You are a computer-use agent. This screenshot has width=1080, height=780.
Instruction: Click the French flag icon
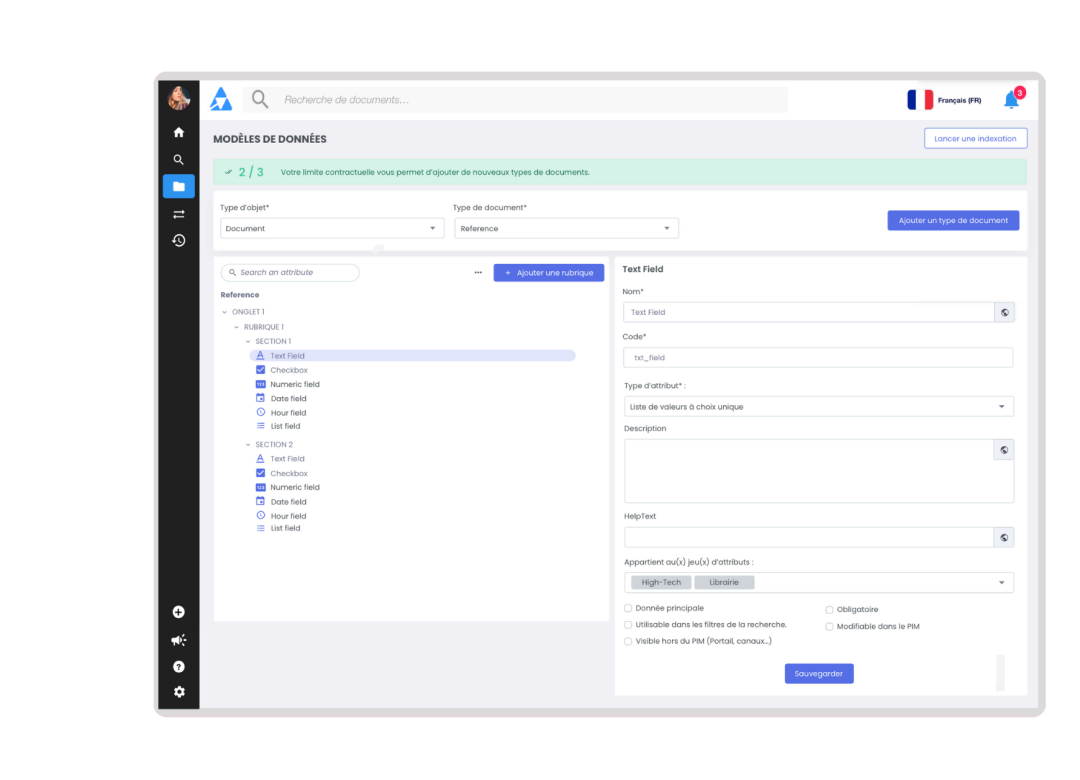coord(920,100)
